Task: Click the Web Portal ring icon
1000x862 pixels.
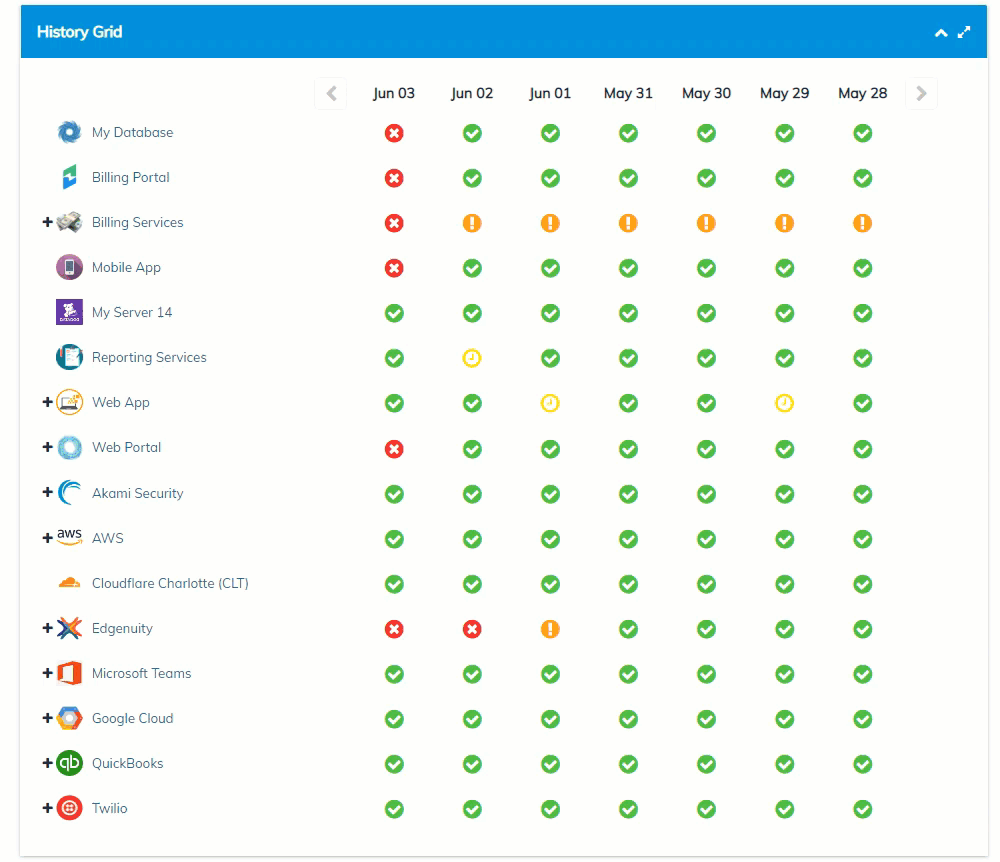Action: click(70, 448)
